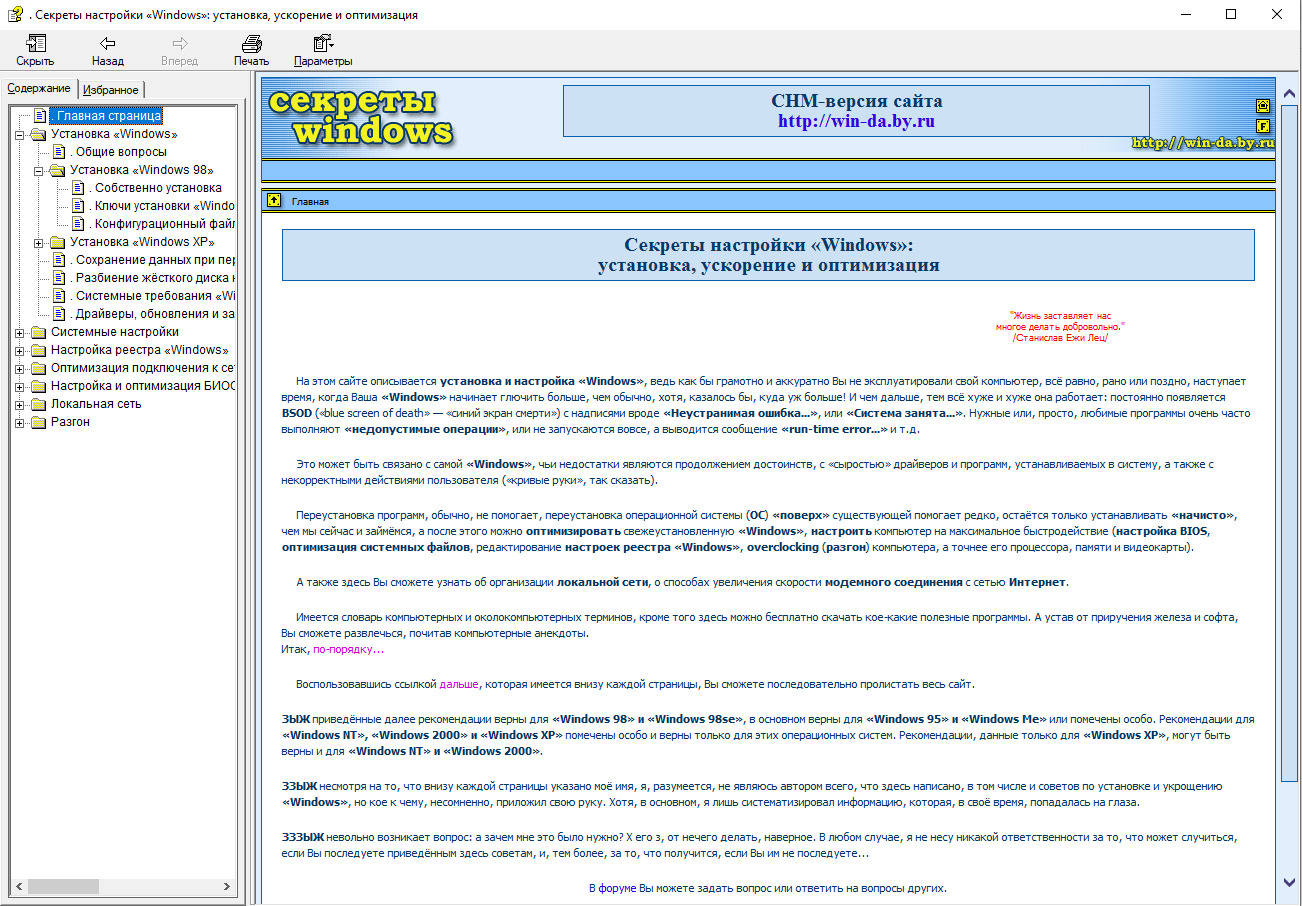
Task: Open the Общие вопросы topic
Action: coord(118,152)
